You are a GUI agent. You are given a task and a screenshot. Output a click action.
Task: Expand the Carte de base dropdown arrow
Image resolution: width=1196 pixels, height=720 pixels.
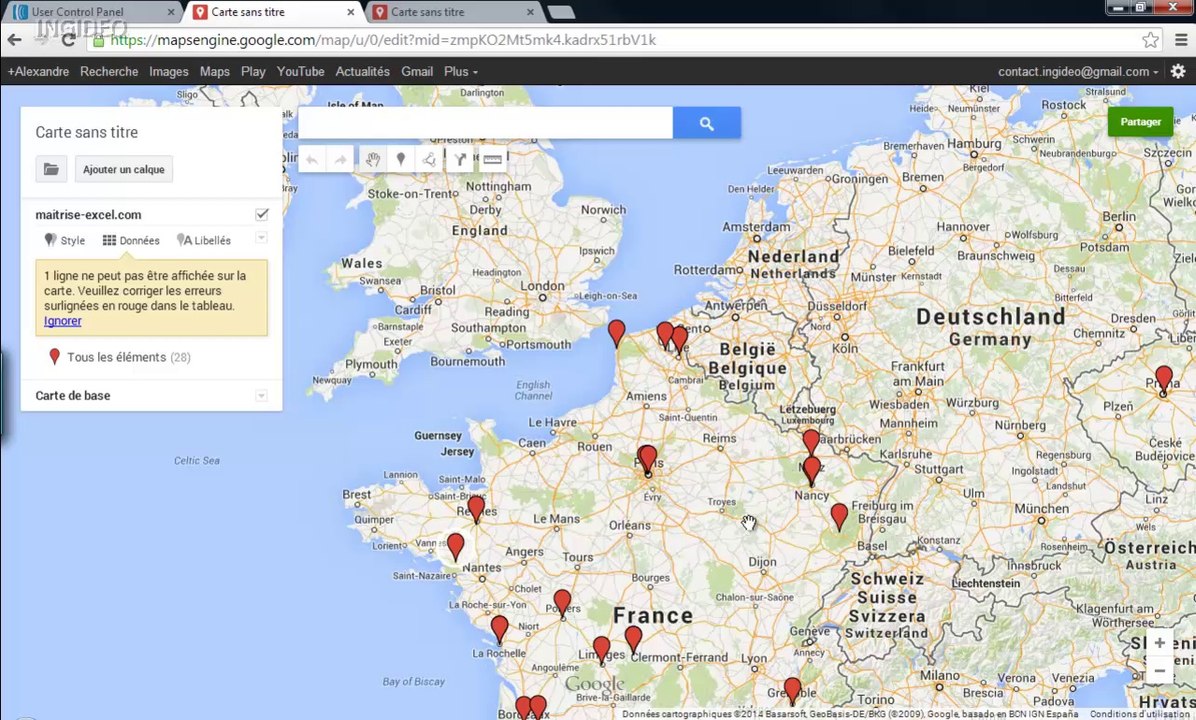click(x=261, y=395)
